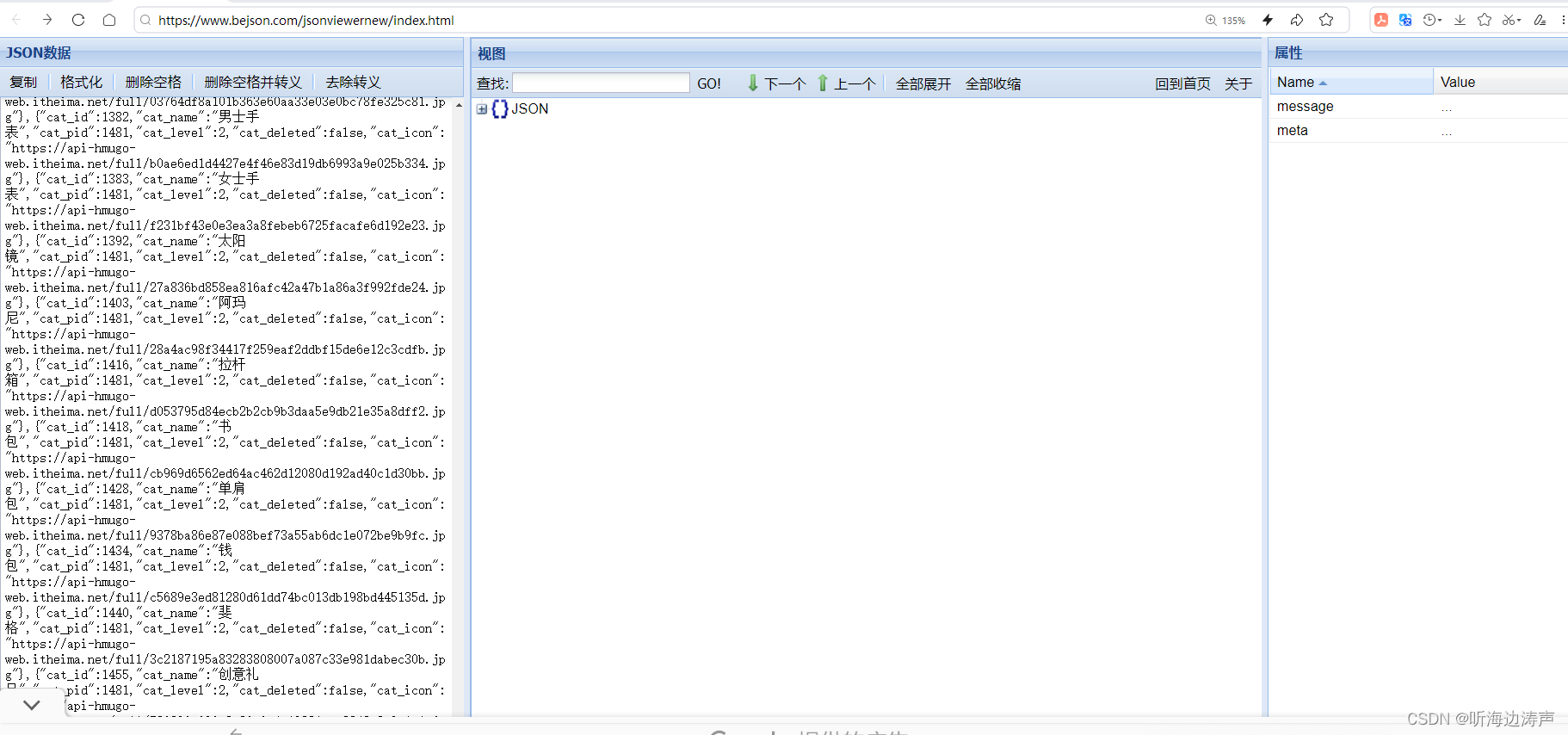Focus the 查找 search input field

click(x=601, y=83)
